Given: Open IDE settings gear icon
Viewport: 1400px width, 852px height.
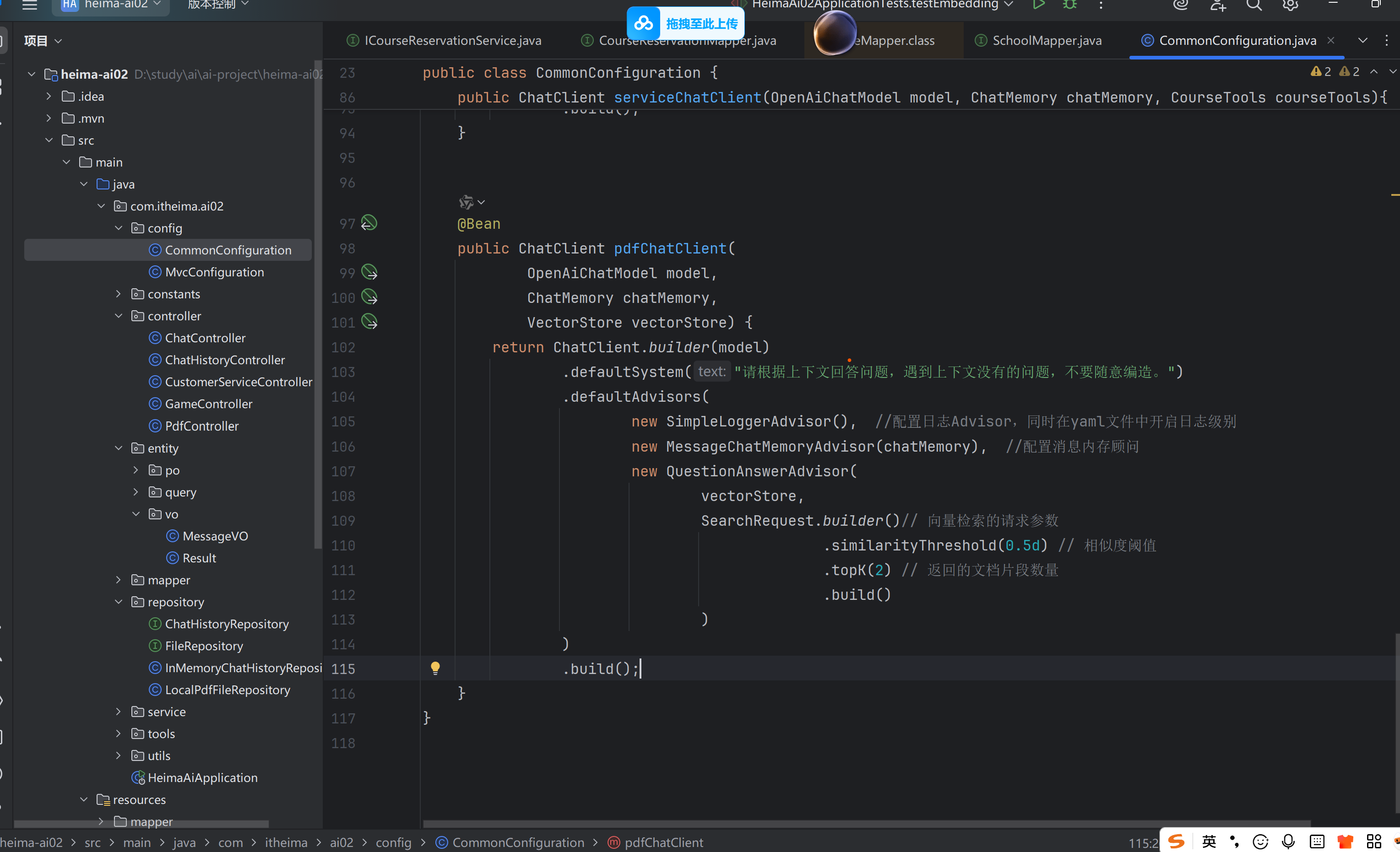Looking at the screenshot, I should coord(1290,5).
